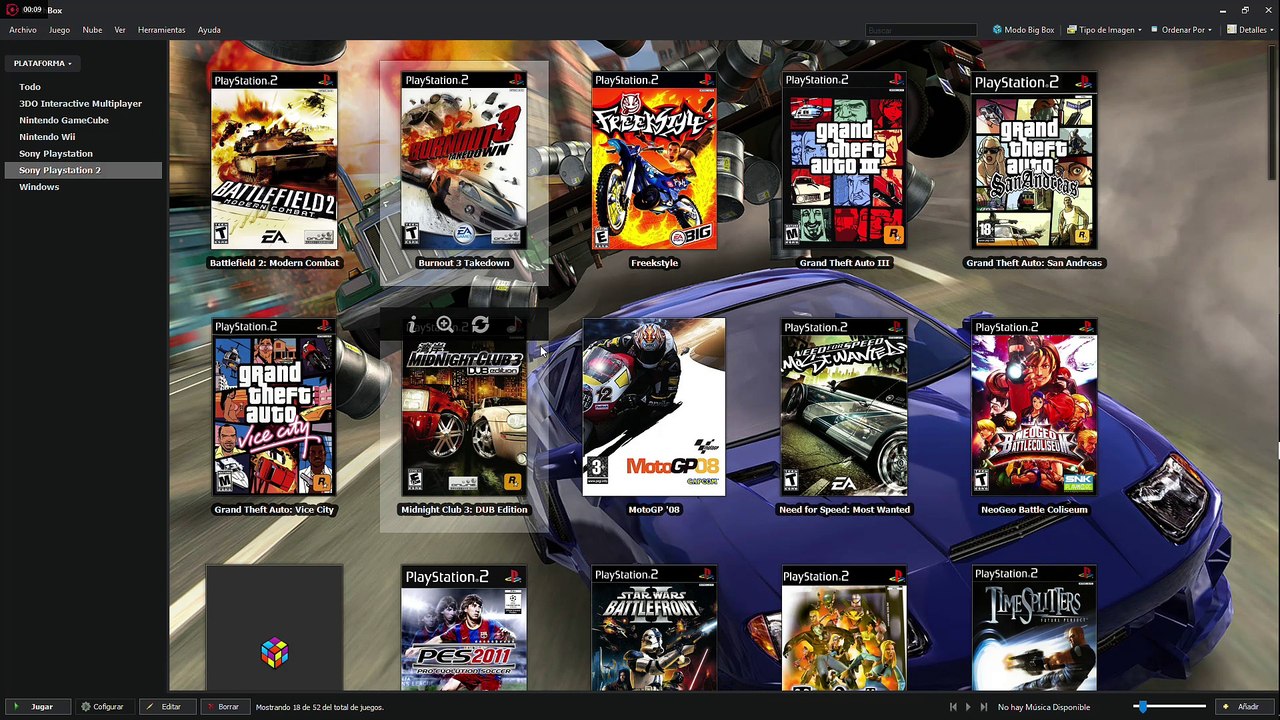Select Sony Playstation 2 platform

pyautogui.click(x=81, y=170)
